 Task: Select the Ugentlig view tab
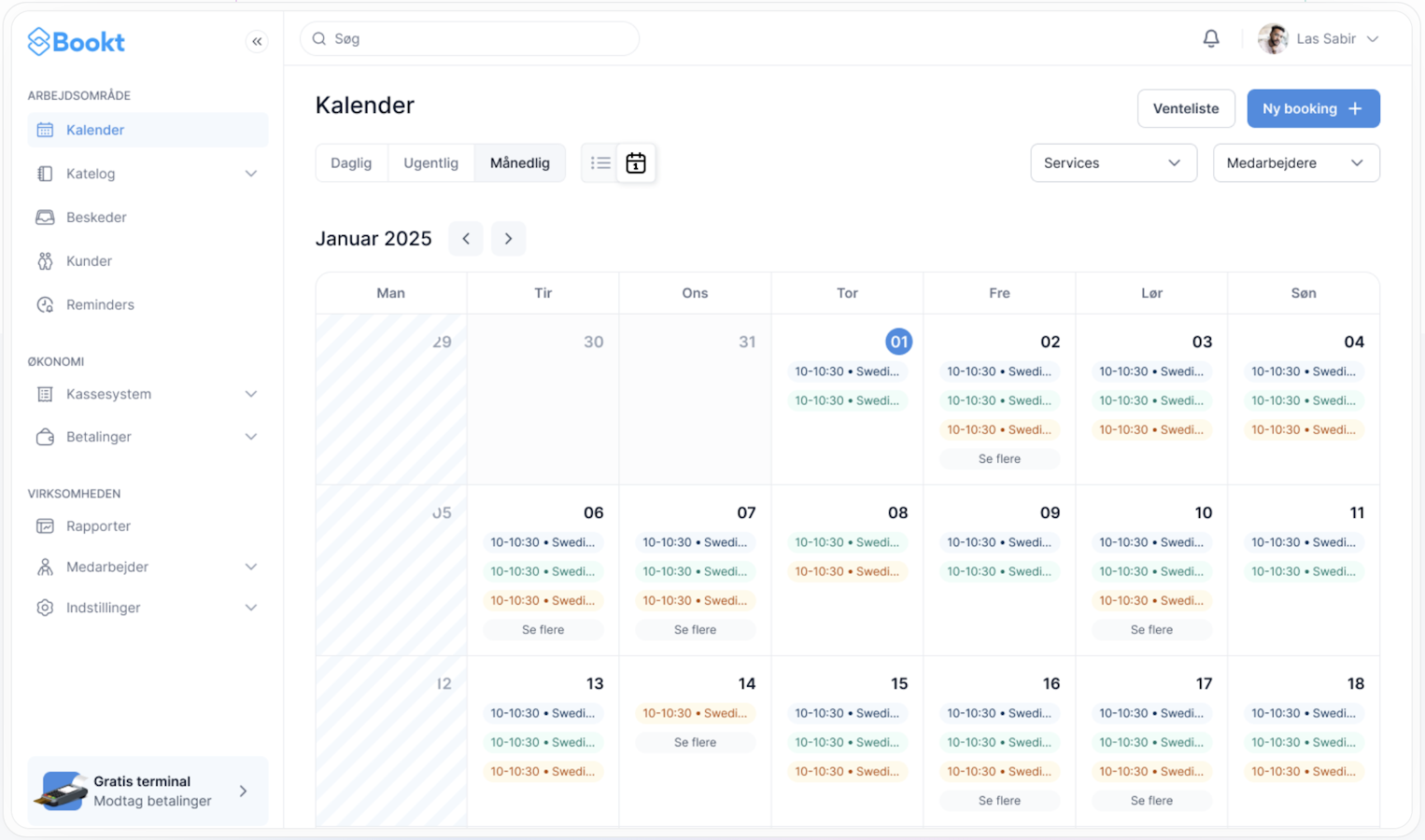pyautogui.click(x=430, y=162)
